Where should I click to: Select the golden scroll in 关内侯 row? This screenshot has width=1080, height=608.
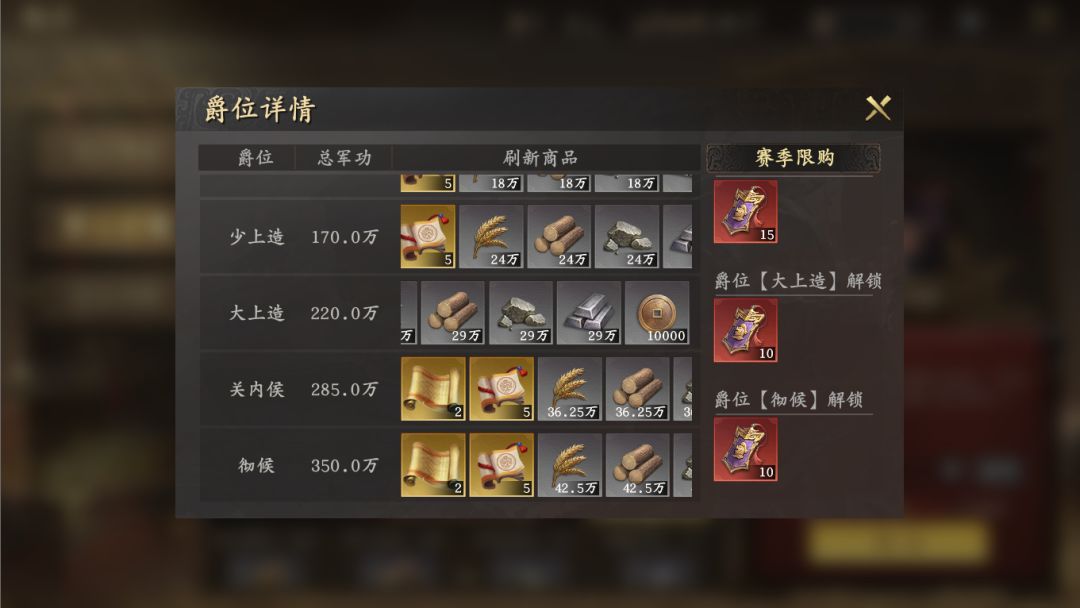point(433,389)
